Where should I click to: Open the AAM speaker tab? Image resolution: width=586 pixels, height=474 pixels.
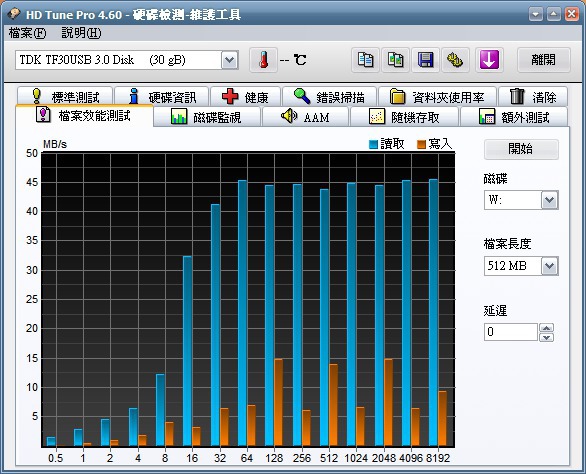click(305, 117)
